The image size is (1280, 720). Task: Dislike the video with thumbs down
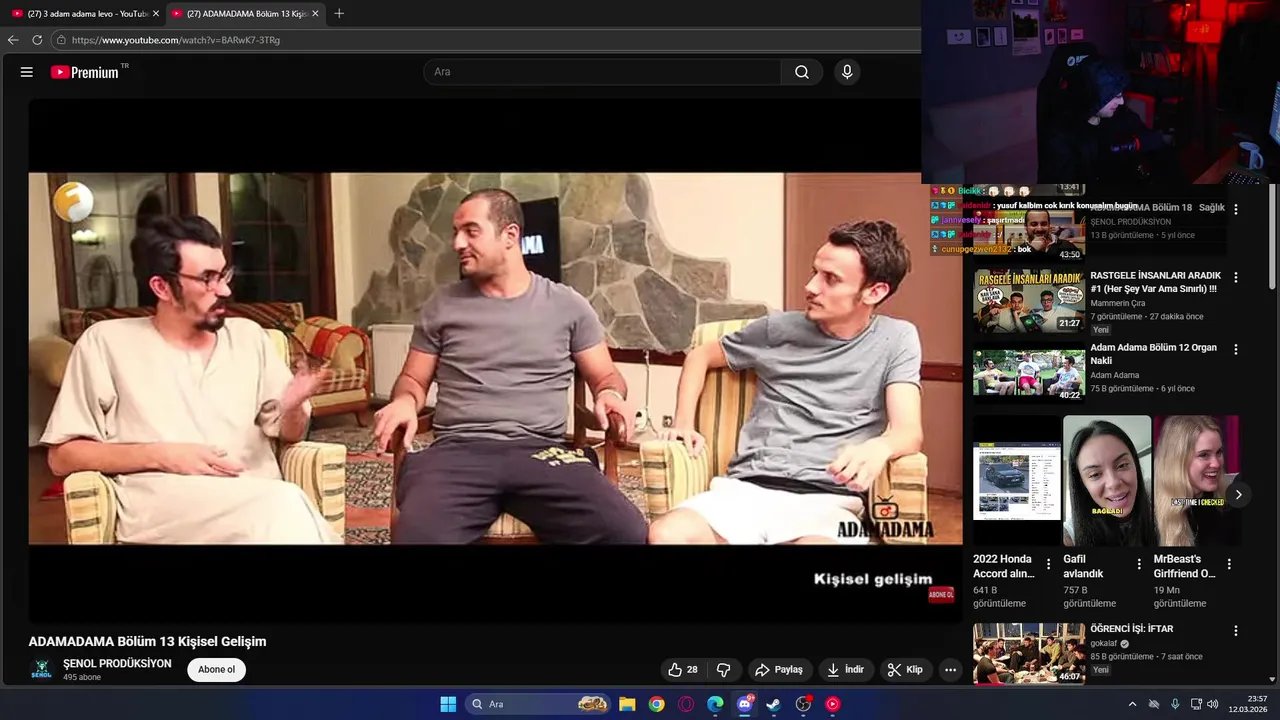[724, 670]
